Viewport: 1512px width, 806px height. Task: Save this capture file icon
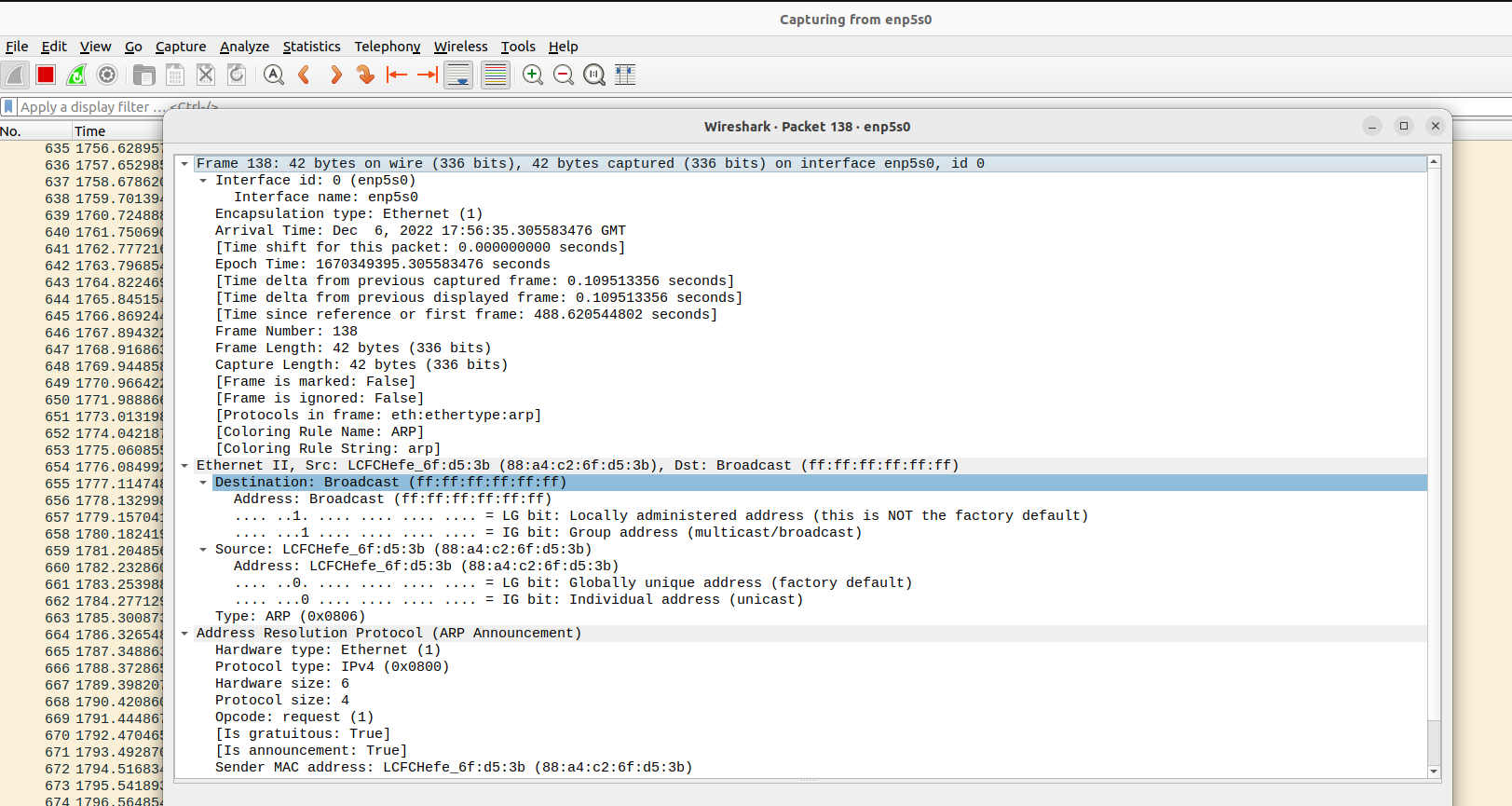(175, 75)
